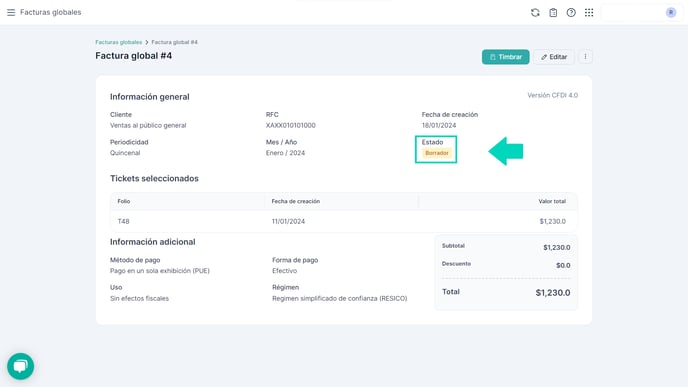Click the RFC value XAXX010101000

coord(290,125)
